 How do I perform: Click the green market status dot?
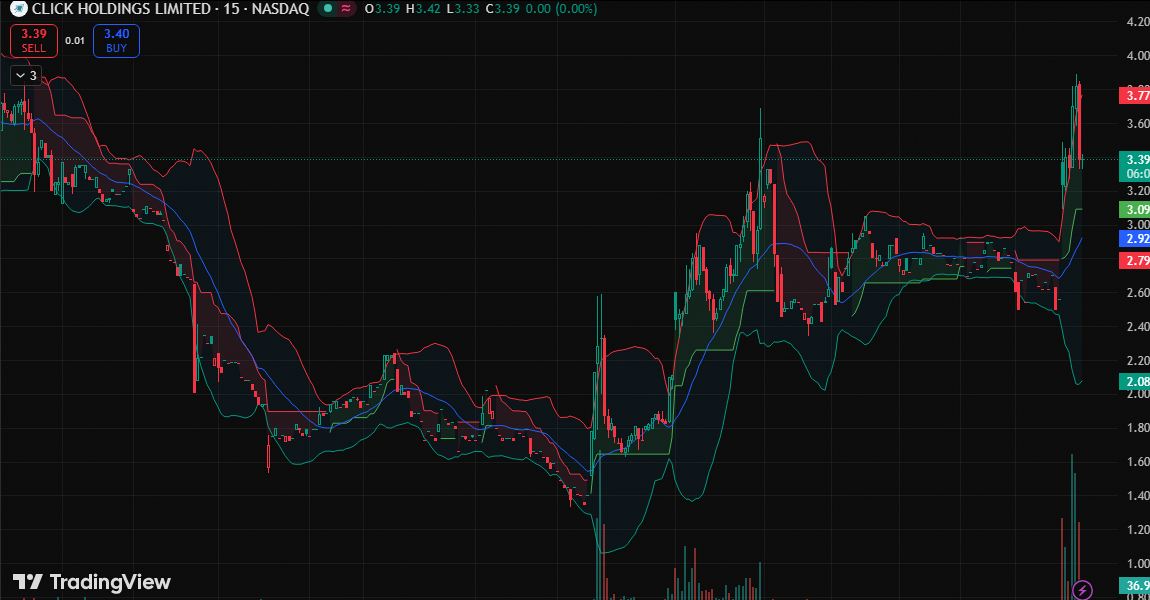click(x=328, y=9)
